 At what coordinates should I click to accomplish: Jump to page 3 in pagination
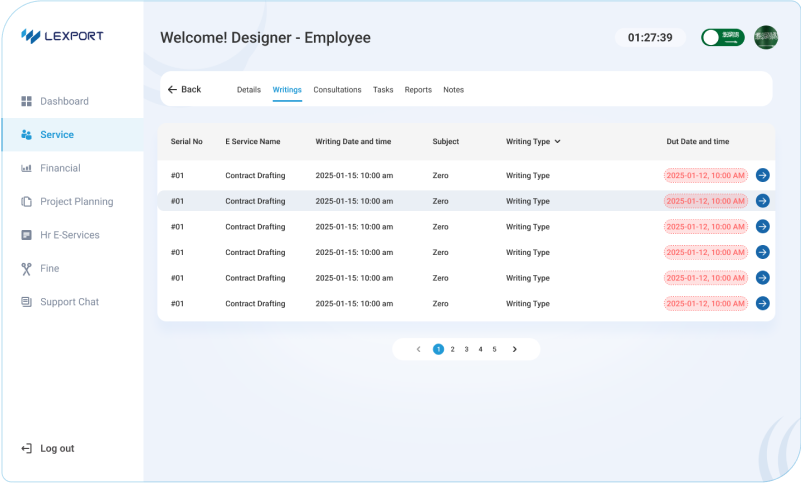[466, 349]
